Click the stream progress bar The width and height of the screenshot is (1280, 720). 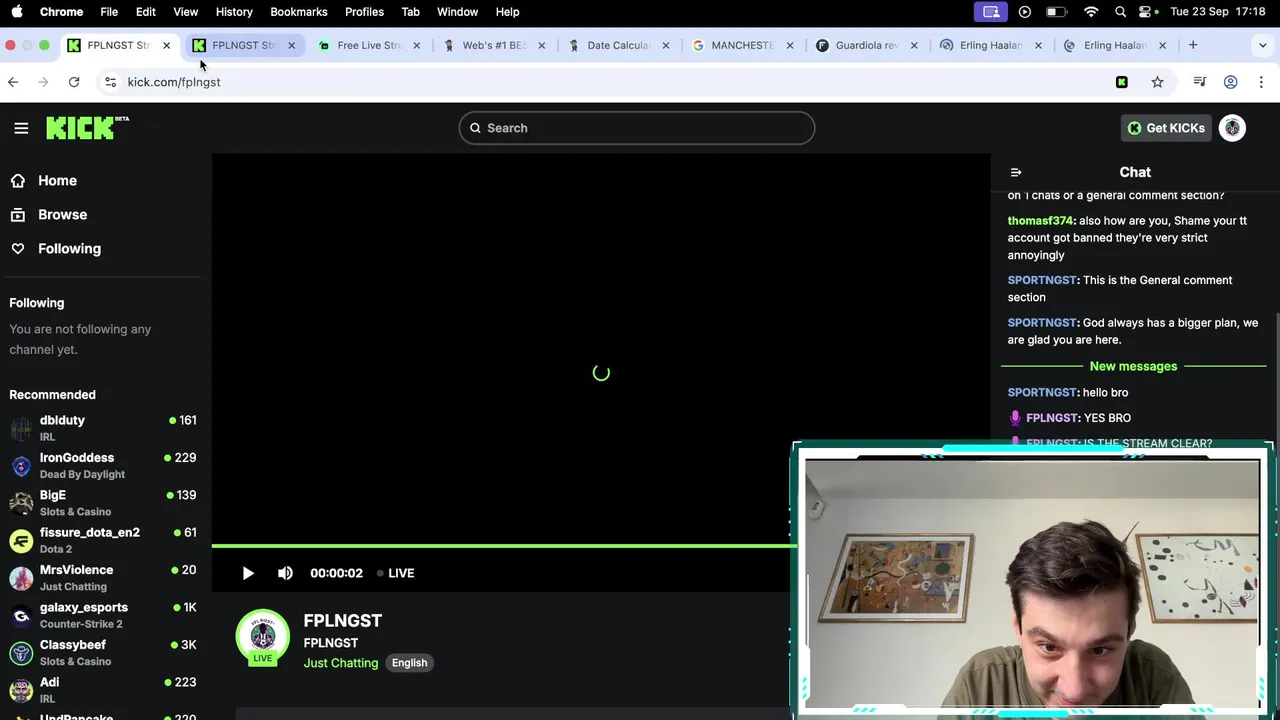click(x=504, y=546)
